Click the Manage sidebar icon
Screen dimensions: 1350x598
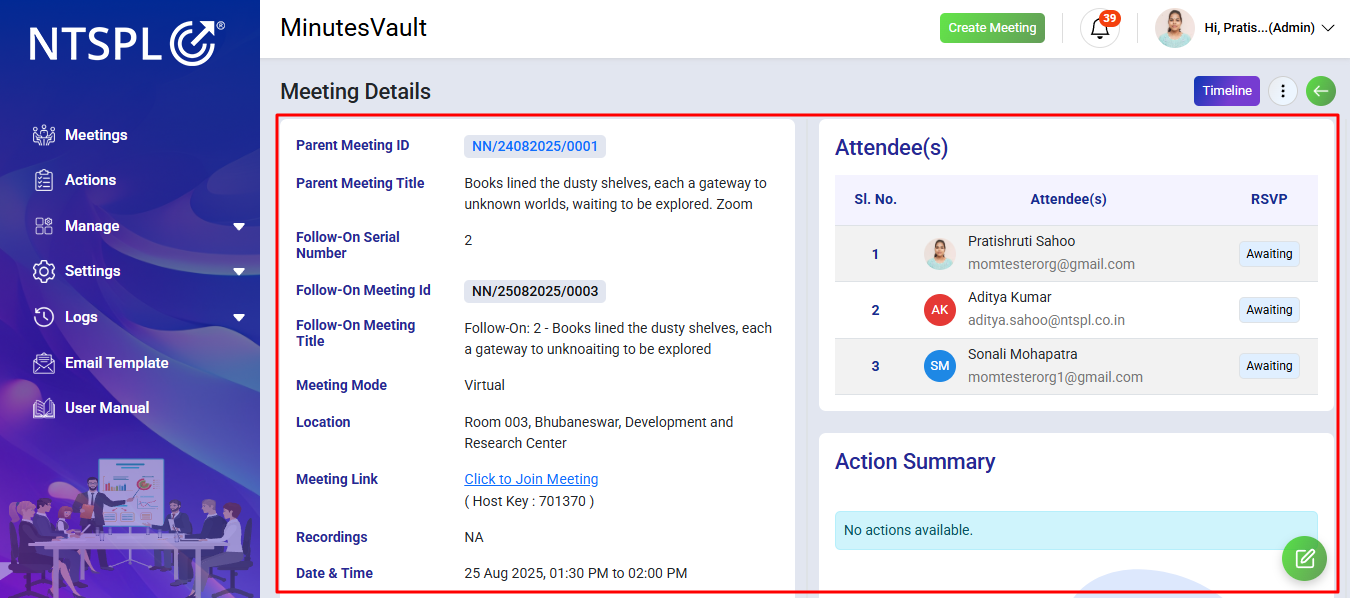point(44,226)
